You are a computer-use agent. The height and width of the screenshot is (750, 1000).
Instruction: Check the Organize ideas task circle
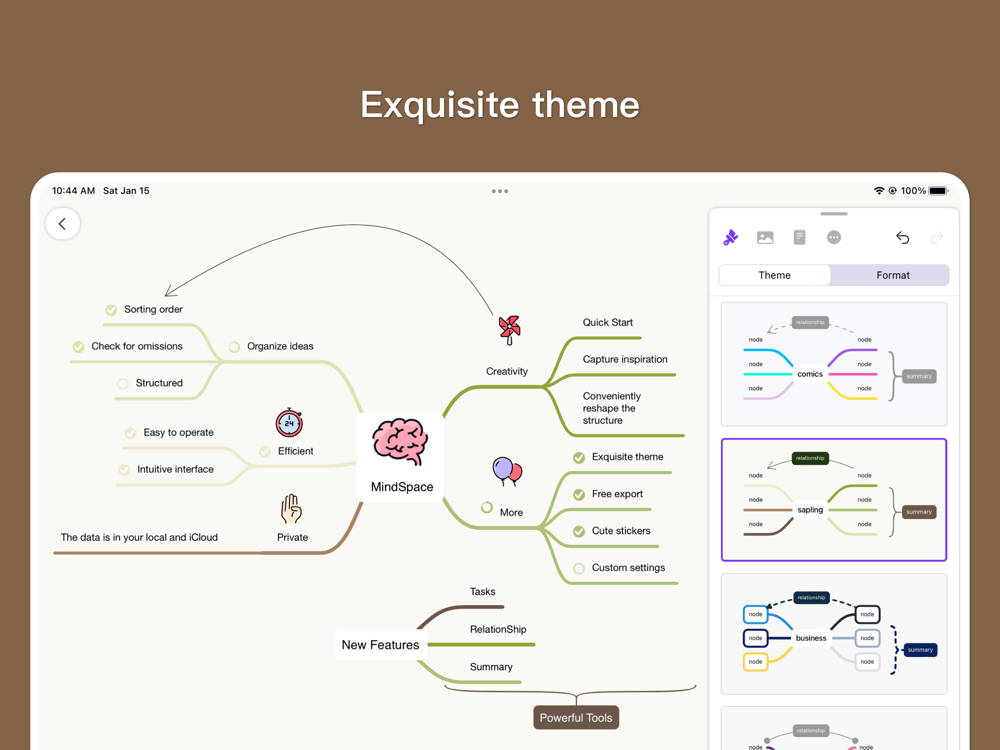pos(234,347)
